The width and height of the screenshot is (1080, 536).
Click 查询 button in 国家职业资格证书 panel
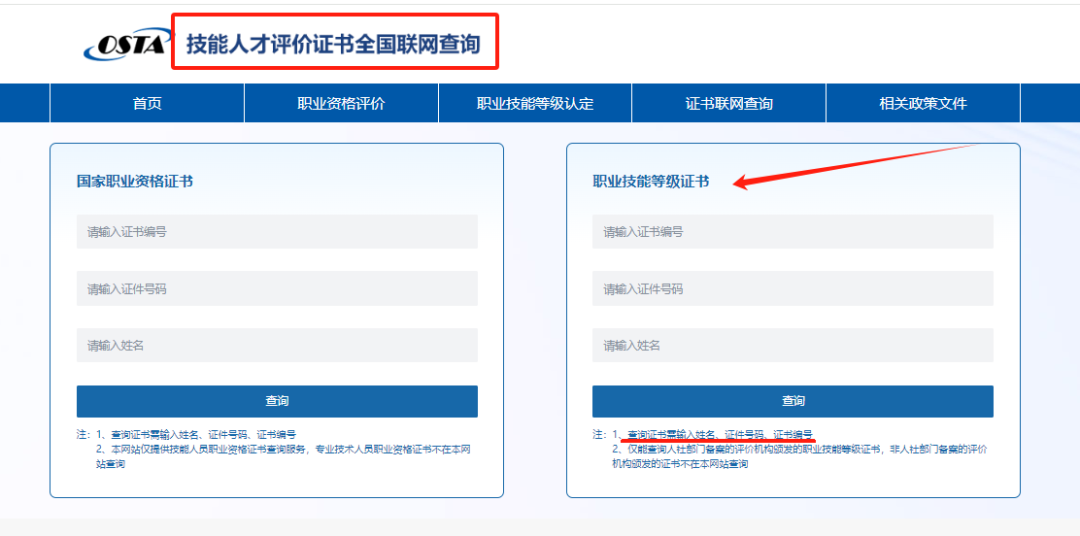[277, 401]
